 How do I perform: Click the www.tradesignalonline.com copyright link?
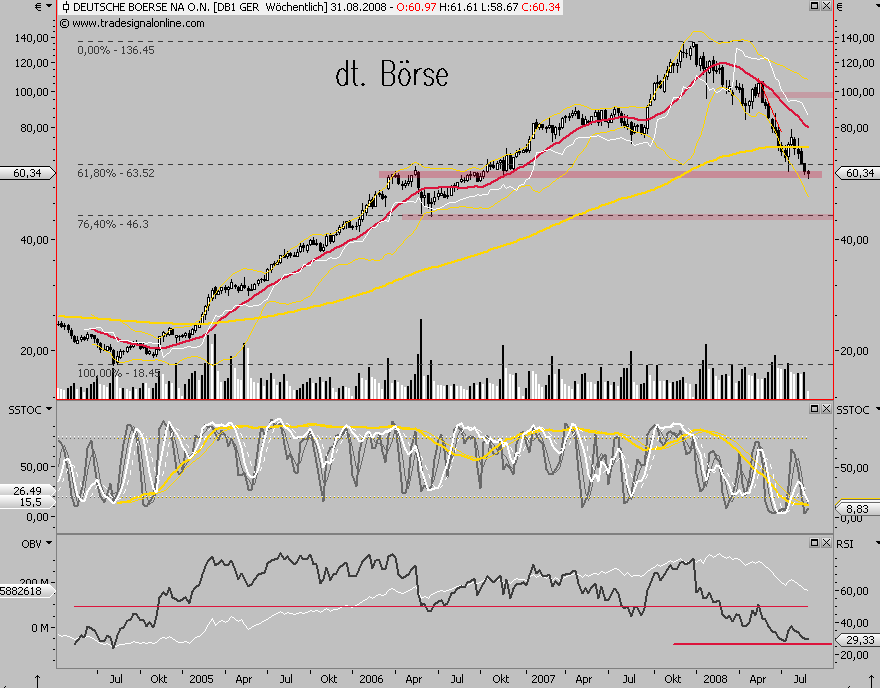pos(132,24)
